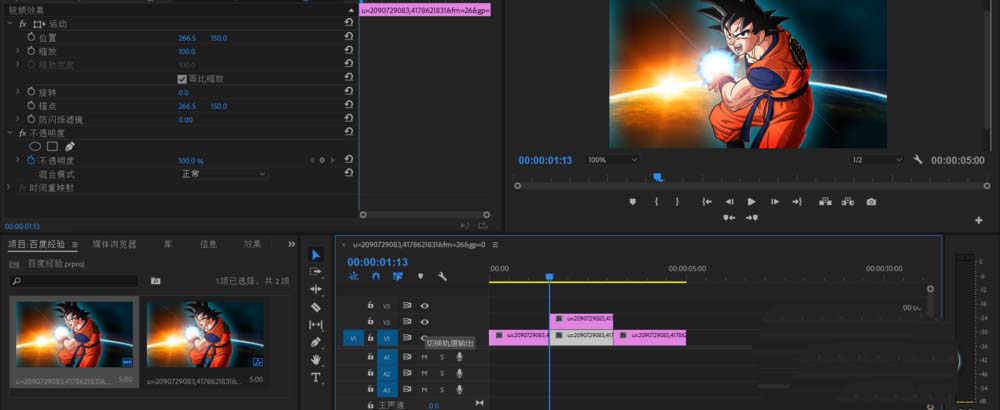Viewport: 1000px width, 410px height.
Task: Mute audio track A1
Action: [x=424, y=357]
